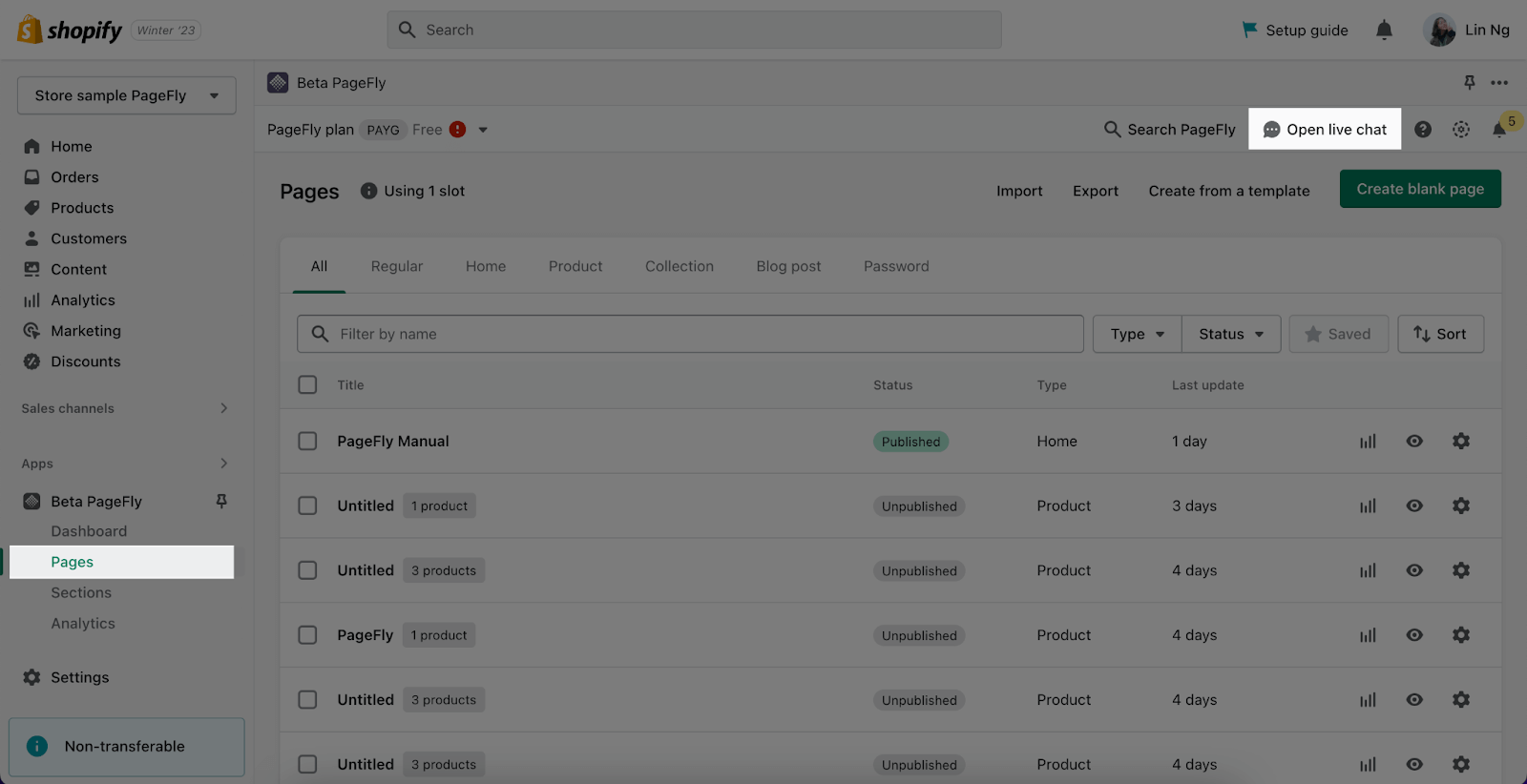The image size is (1527, 784).
Task: Open the Setup guide
Action: [1295, 31]
